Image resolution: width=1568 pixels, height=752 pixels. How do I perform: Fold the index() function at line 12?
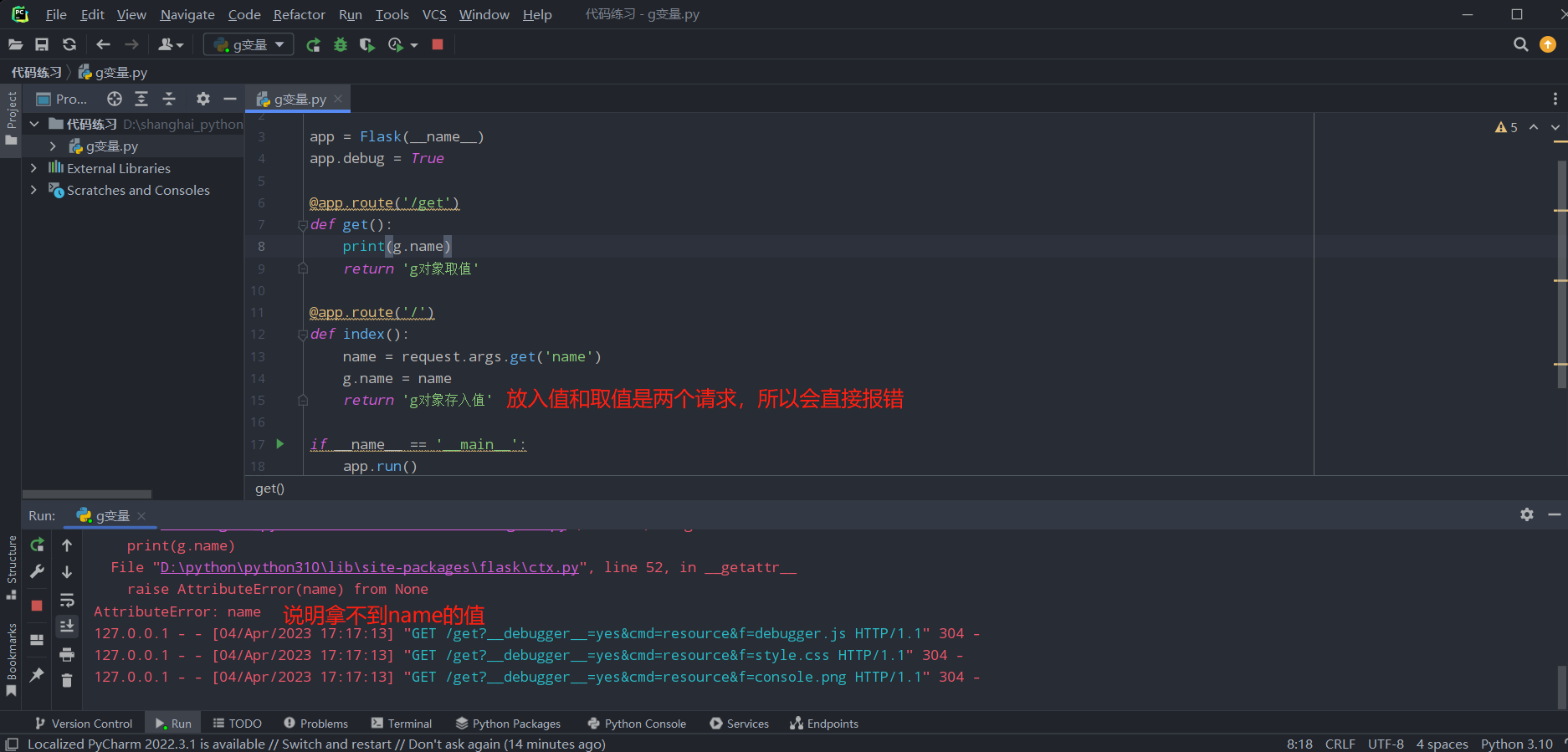(x=303, y=335)
